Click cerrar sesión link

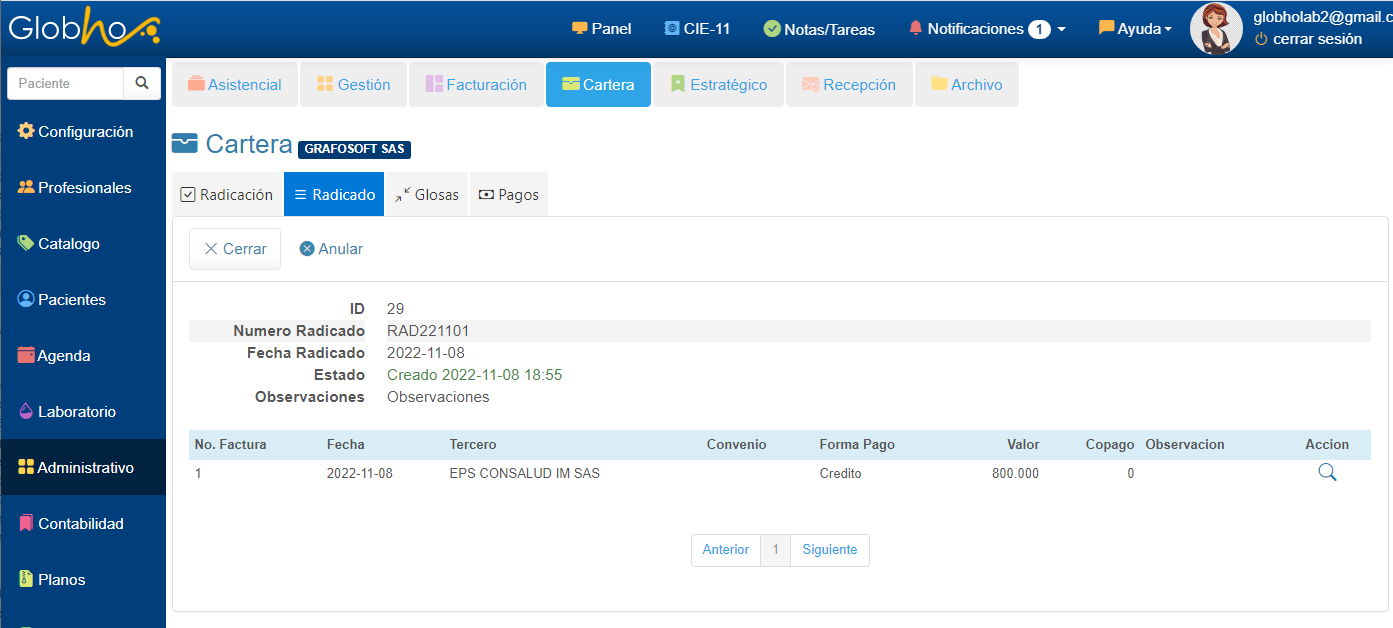(x=1316, y=39)
